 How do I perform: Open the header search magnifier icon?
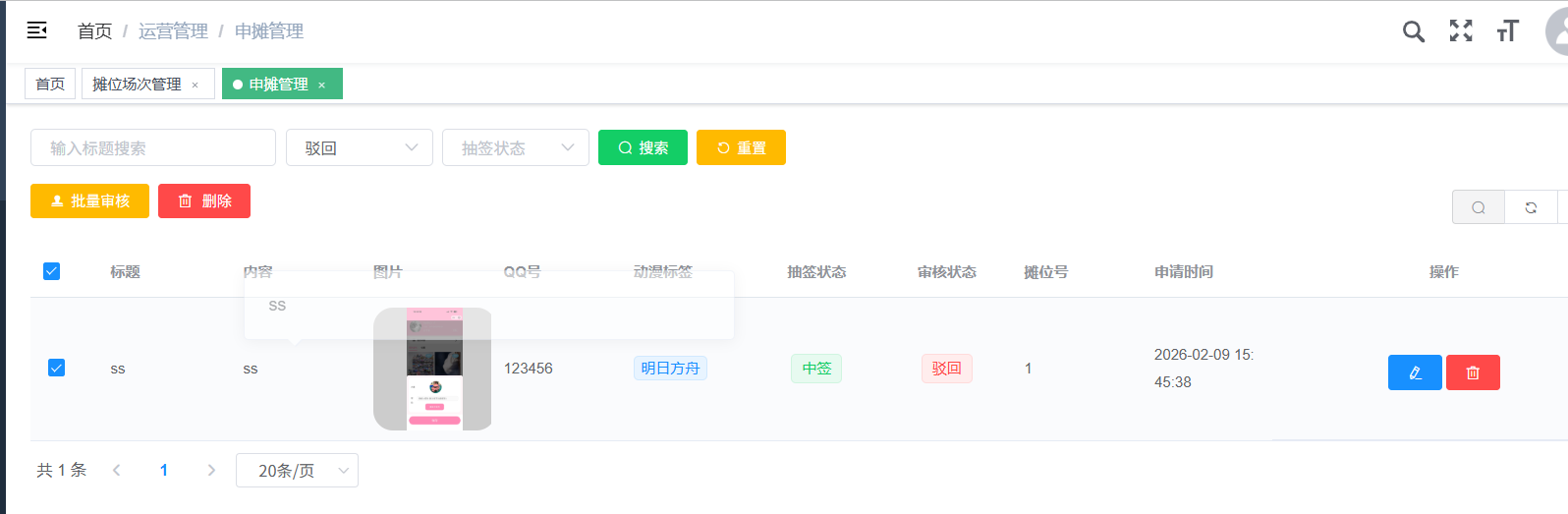pyautogui.click(x=1413, y=31)
